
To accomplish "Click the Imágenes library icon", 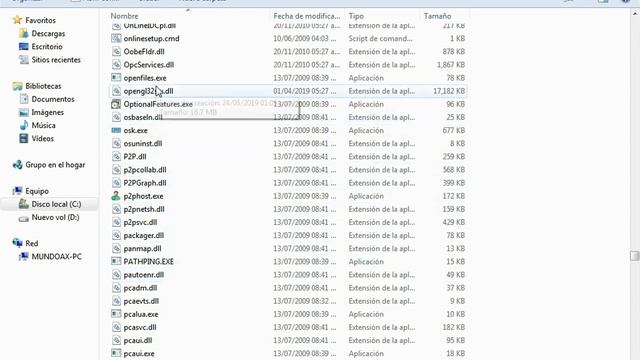I will tap(24, 112).
